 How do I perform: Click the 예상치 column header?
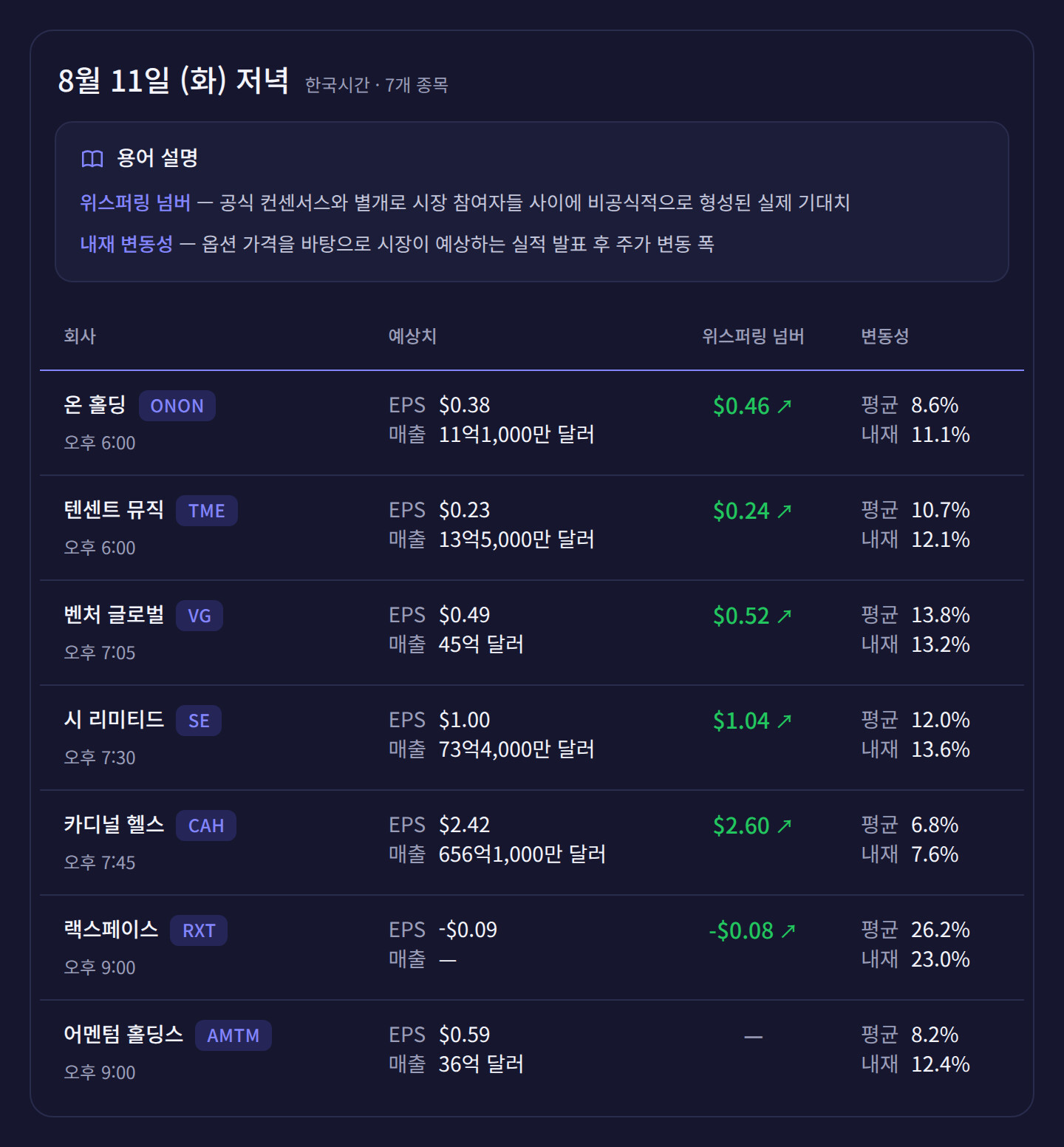412,336
